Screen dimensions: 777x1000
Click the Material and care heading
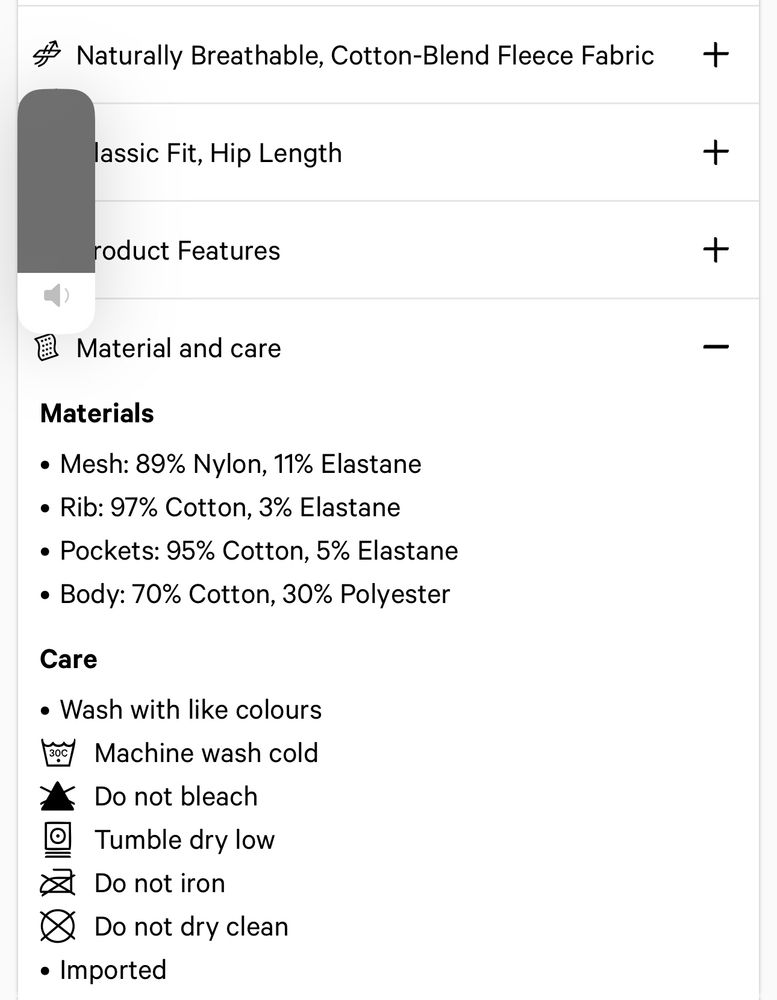(178, 348)
